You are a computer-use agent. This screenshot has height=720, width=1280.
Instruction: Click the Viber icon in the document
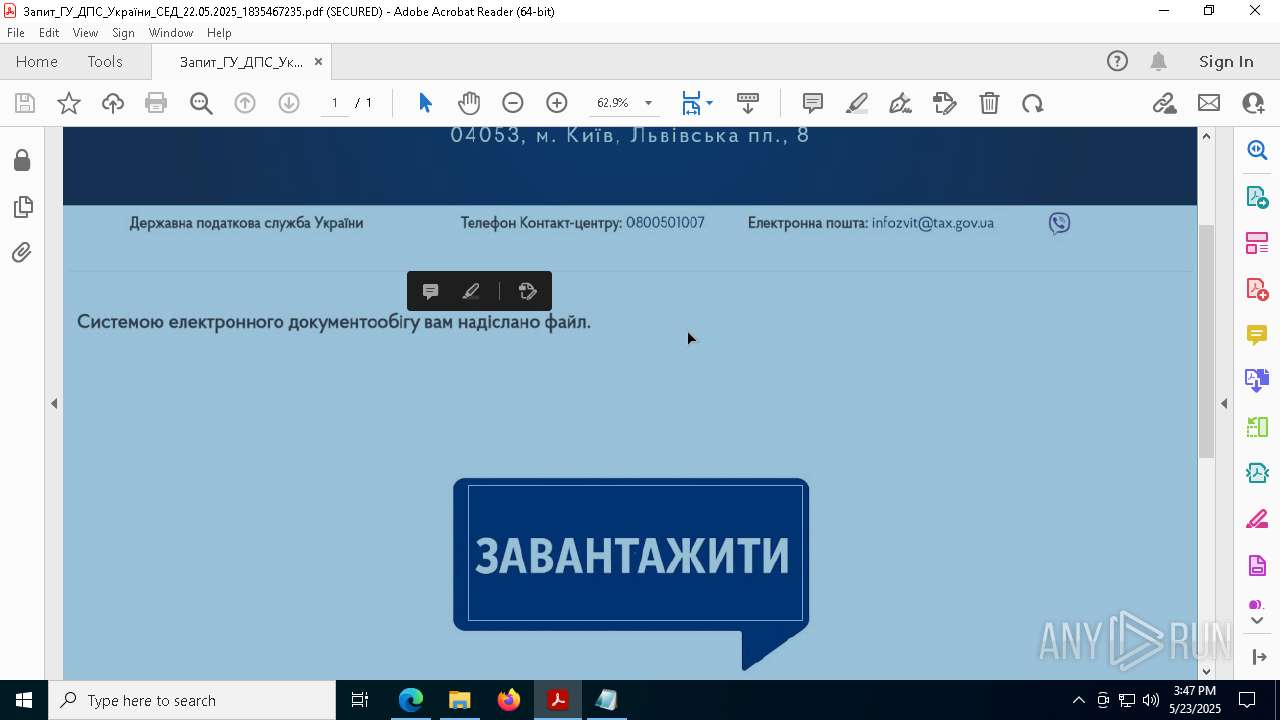[1059, 223]
